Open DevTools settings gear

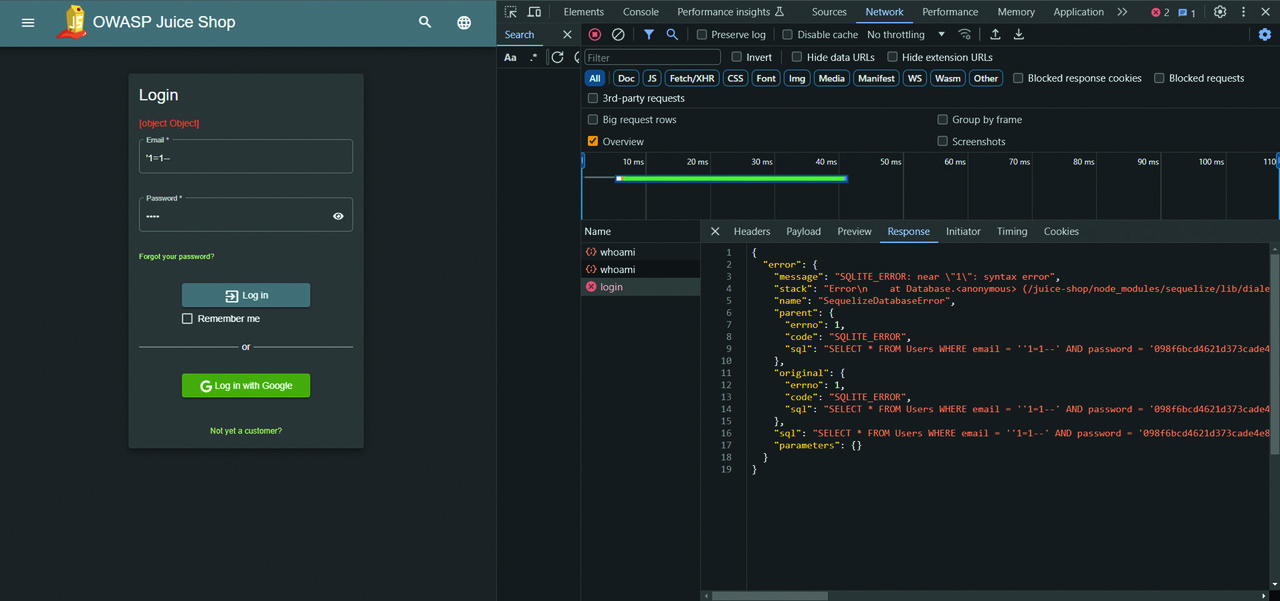(x=1220, y=12)
